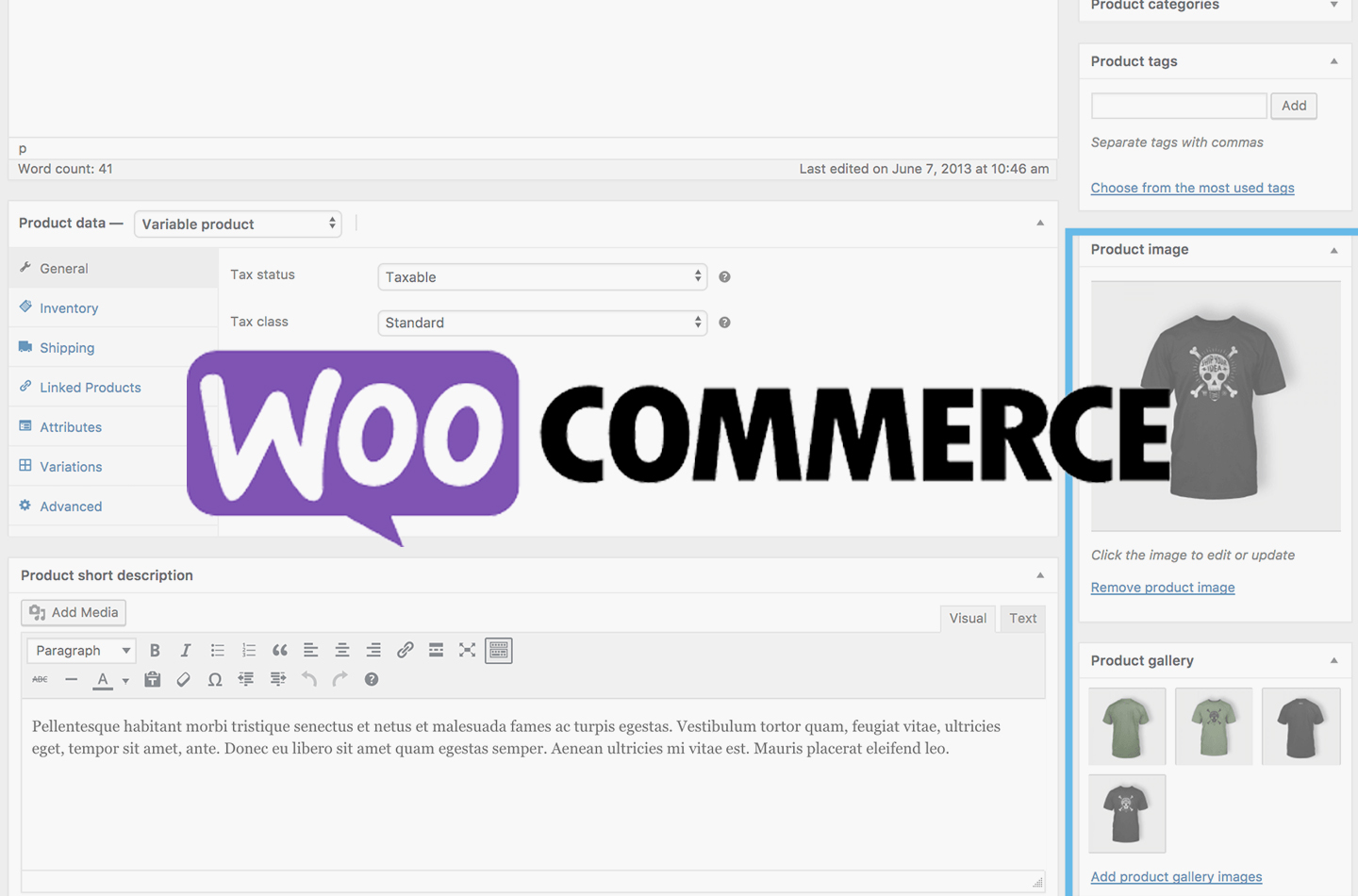This screenshot has width=1358, height=896.
Task: Click the text color A icon
Action: pyautogui.click(x=103, y=680)
